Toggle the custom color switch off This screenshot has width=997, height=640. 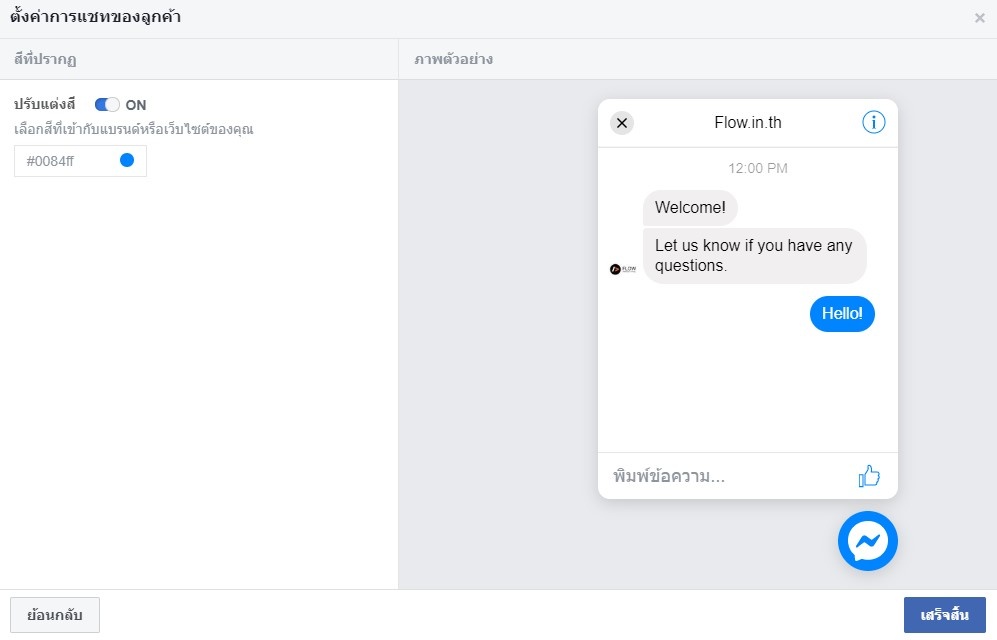tap(107, 104)
